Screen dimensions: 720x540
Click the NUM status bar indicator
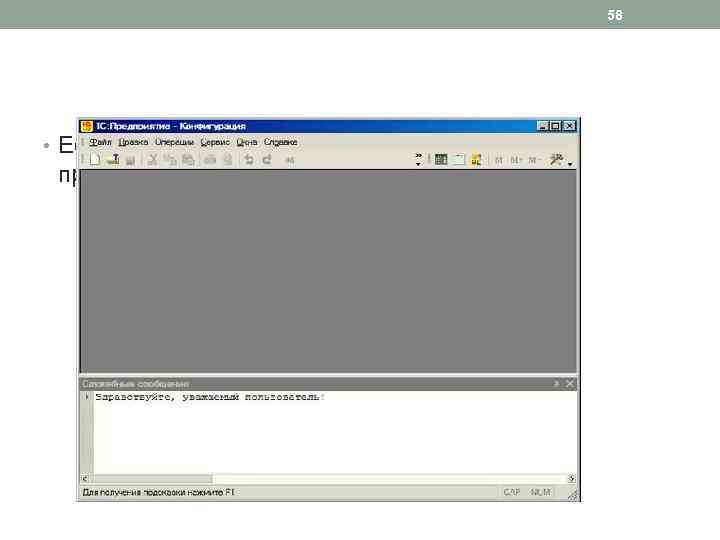(540, 492)
